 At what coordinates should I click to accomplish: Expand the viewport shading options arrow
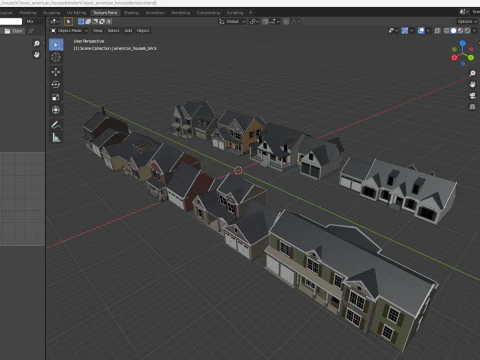[x=475, y=31]
